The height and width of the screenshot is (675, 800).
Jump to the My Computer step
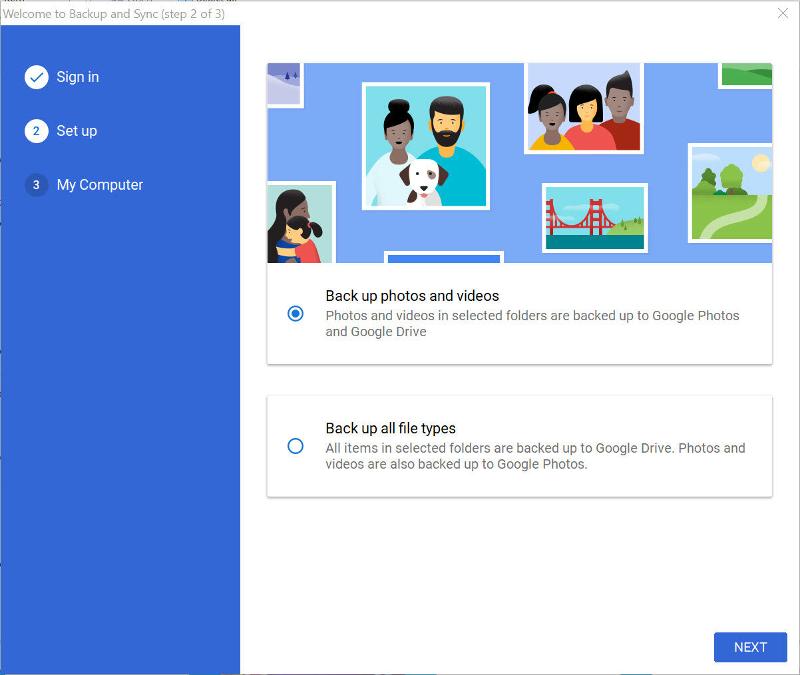click(x=100, y=185)
